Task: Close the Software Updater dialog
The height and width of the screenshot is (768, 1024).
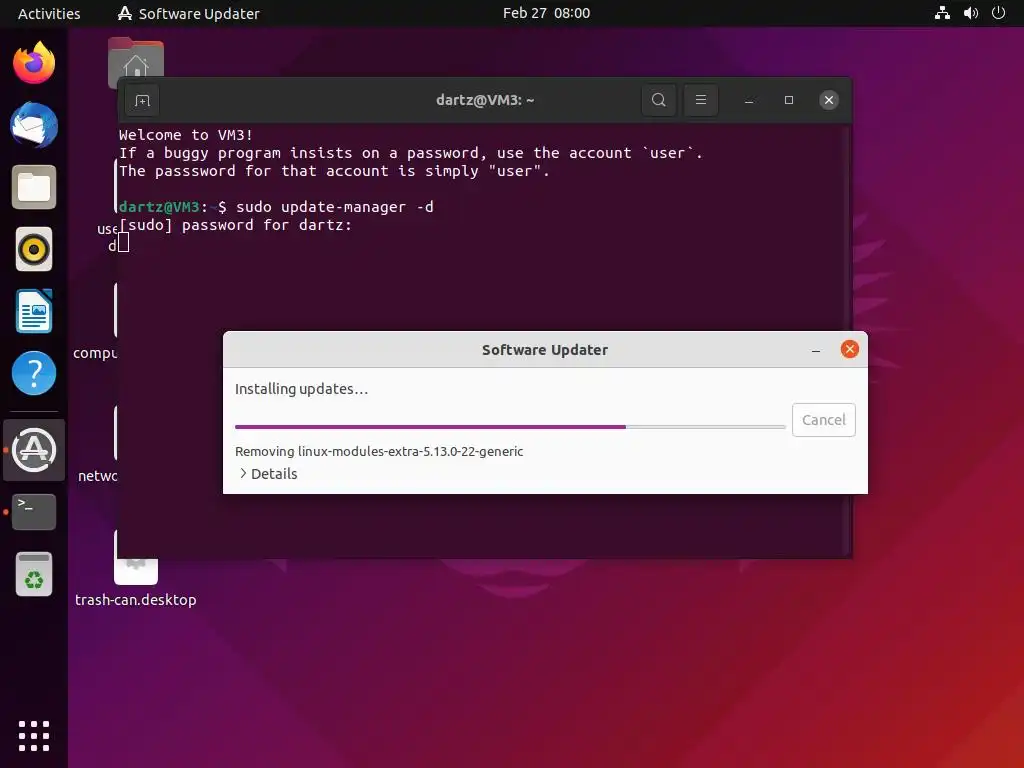Action: point(850,349)
